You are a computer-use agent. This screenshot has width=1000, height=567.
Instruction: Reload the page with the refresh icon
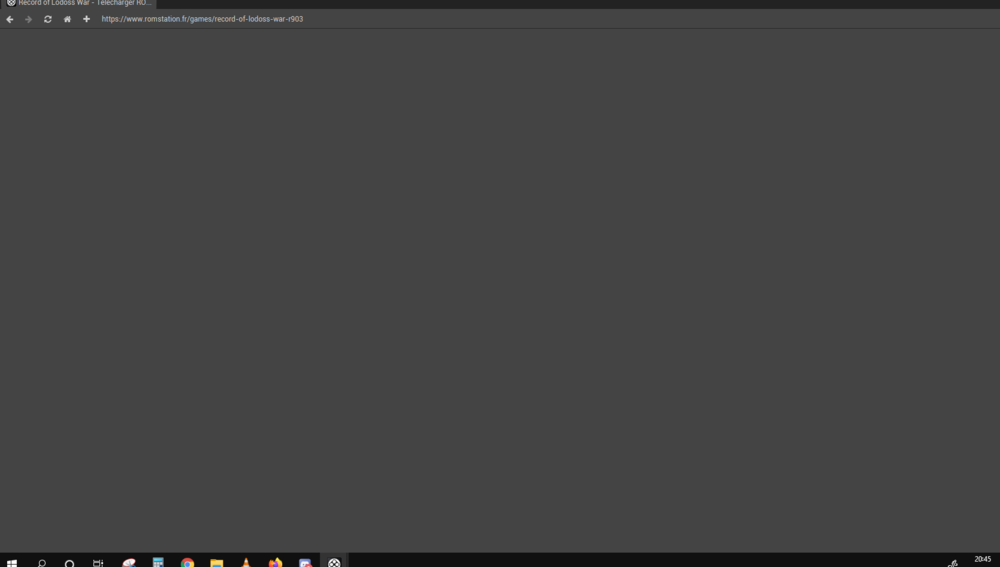(x=48, y=19)
